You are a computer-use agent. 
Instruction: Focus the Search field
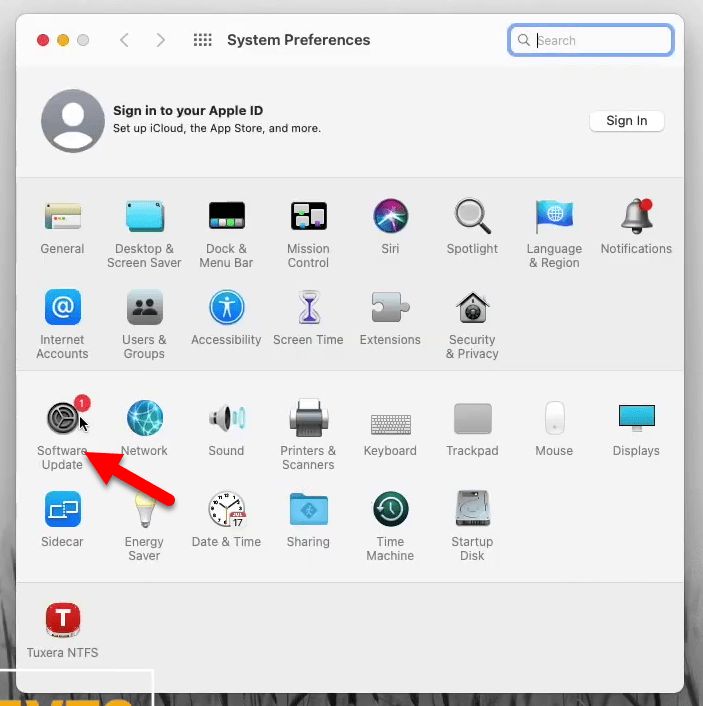pos(590,40)
